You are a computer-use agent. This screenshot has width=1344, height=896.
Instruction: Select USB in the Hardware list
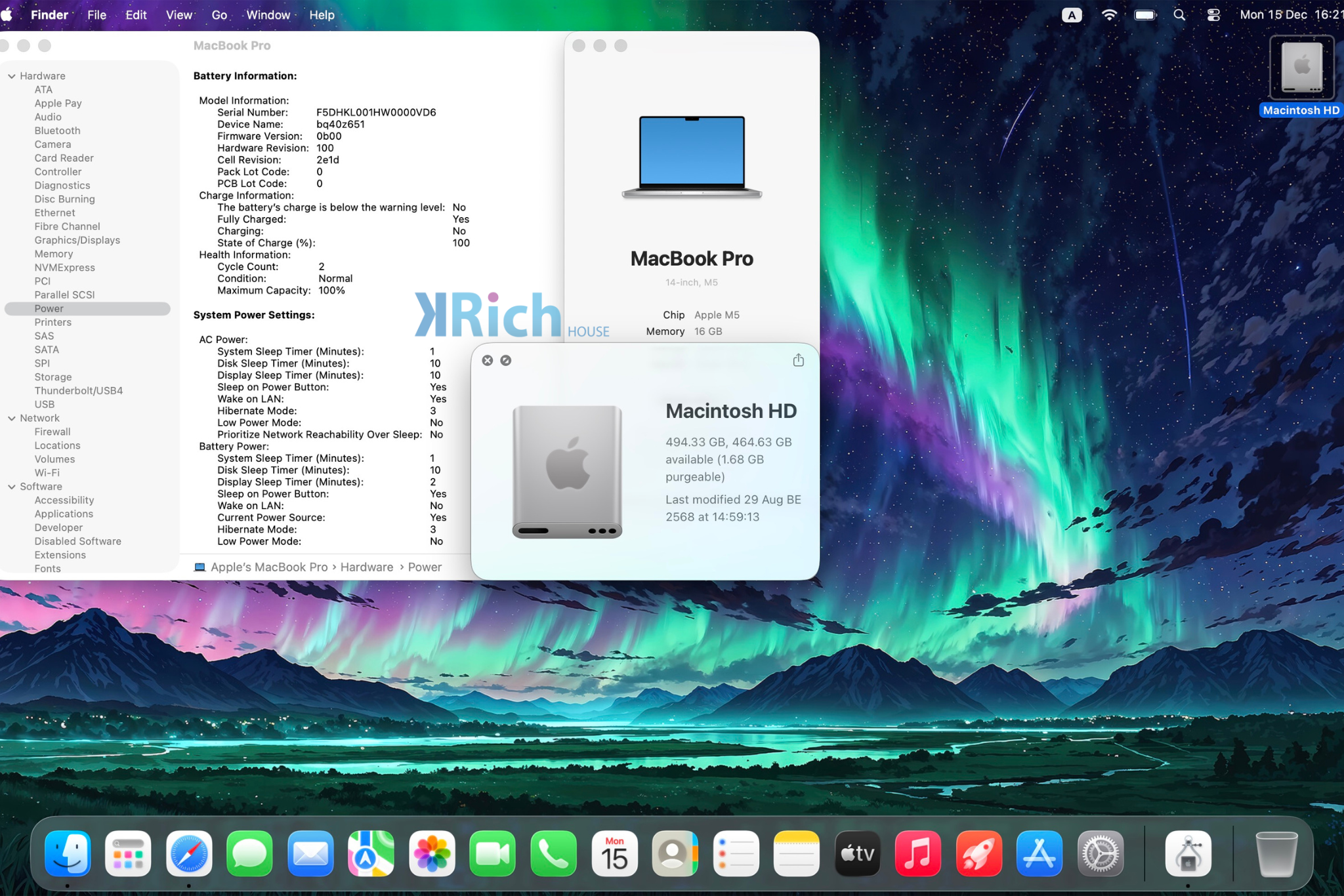click(45, 405)
